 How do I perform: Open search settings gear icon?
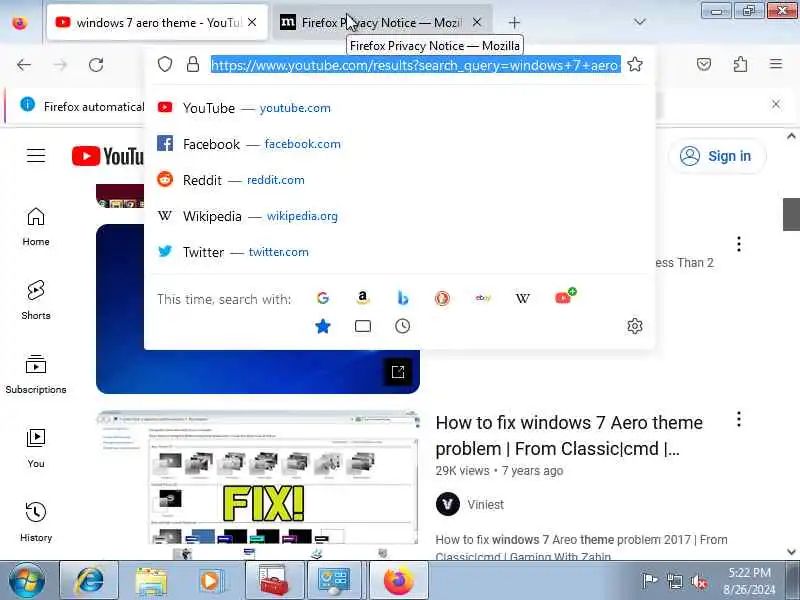click(x=635, y=326)
